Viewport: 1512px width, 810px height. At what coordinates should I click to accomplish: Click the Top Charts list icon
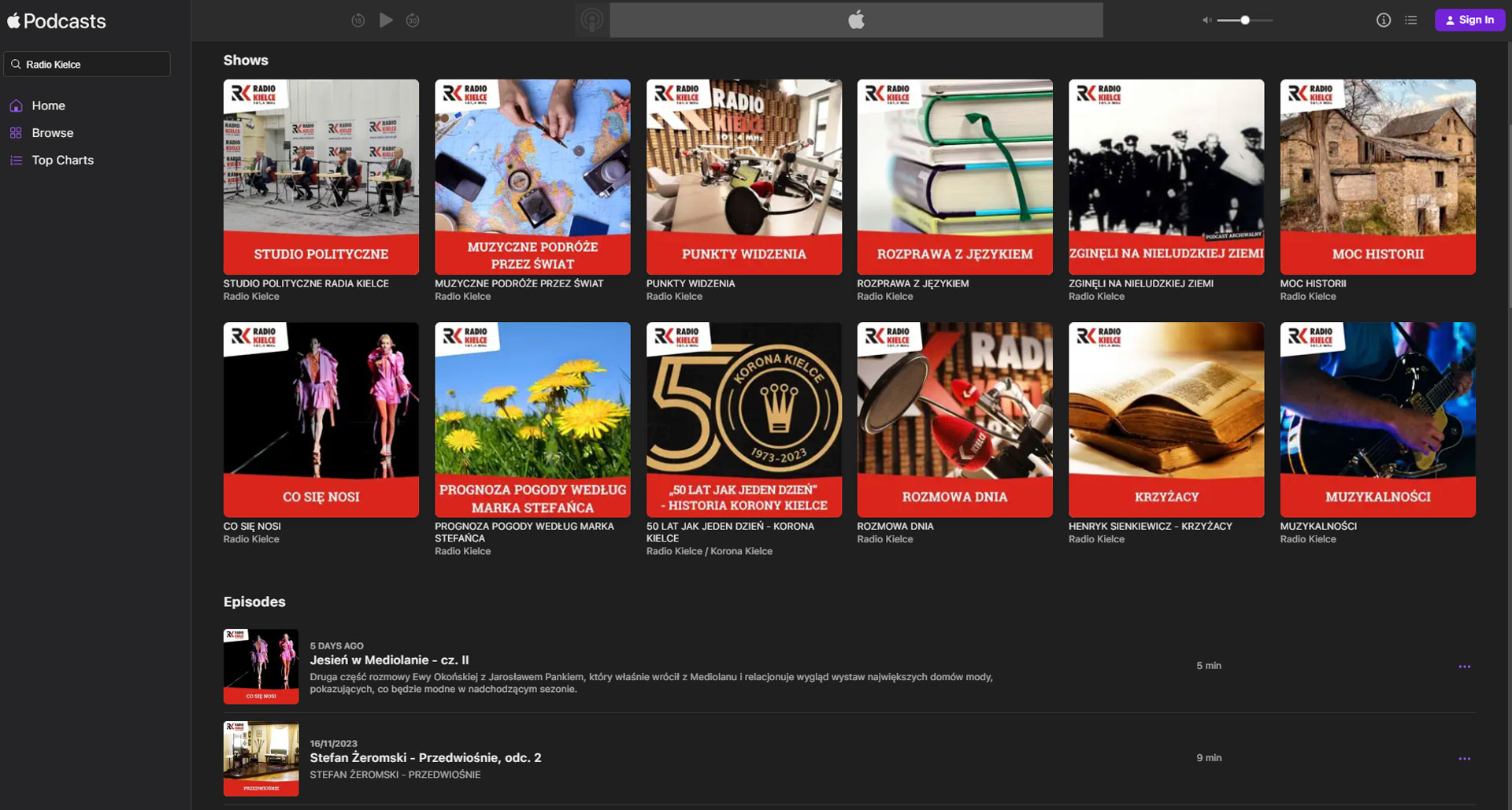(x=16, y=160)
